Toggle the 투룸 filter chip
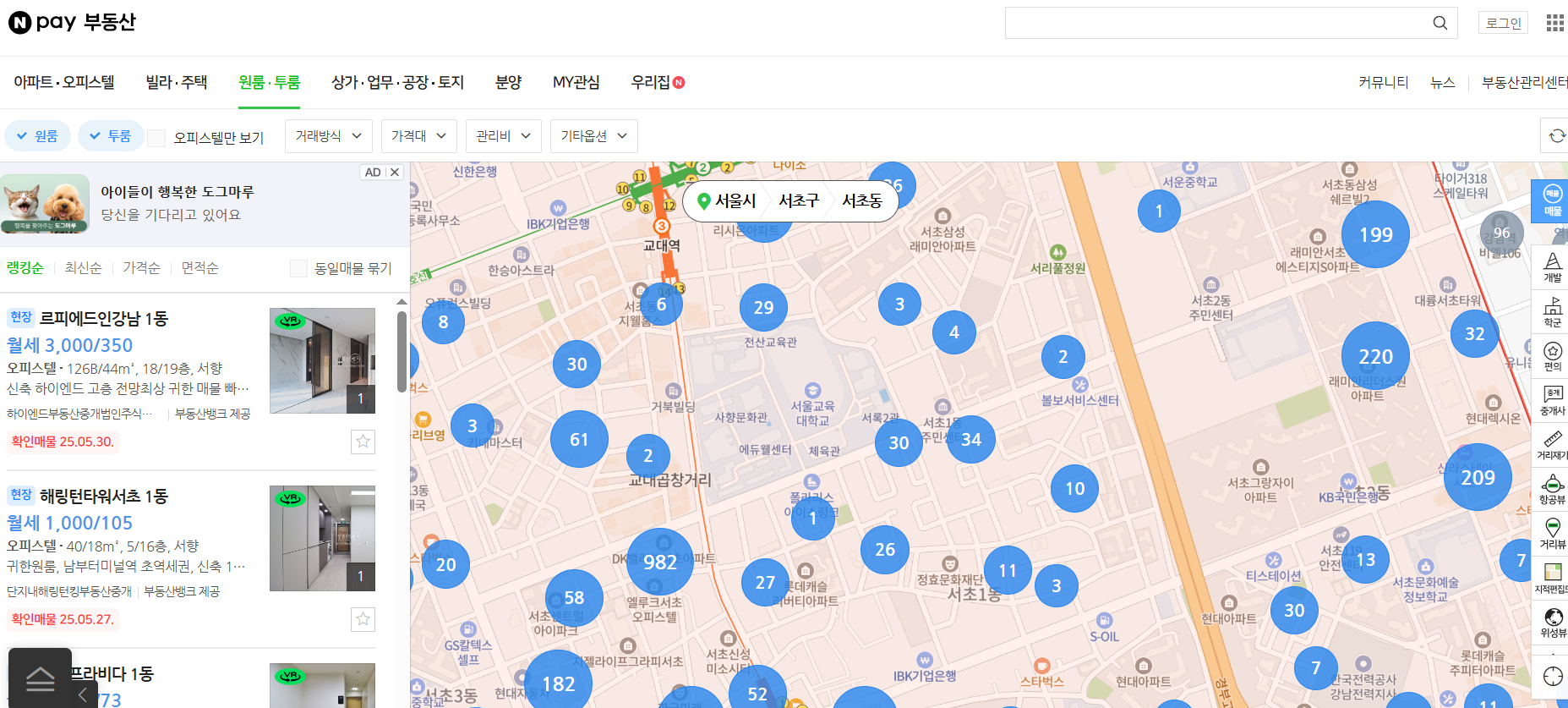The image size is (1568, 708). 110,135
